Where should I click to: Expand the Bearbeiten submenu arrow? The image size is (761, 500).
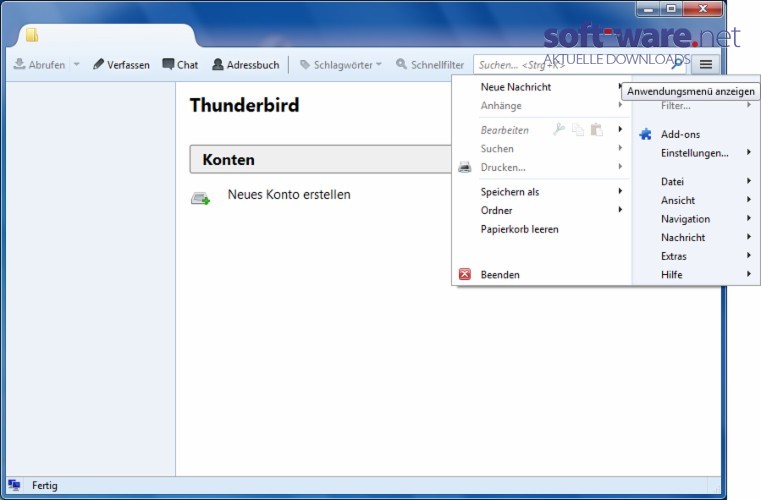pyautogui.click(x=620, y=129)
